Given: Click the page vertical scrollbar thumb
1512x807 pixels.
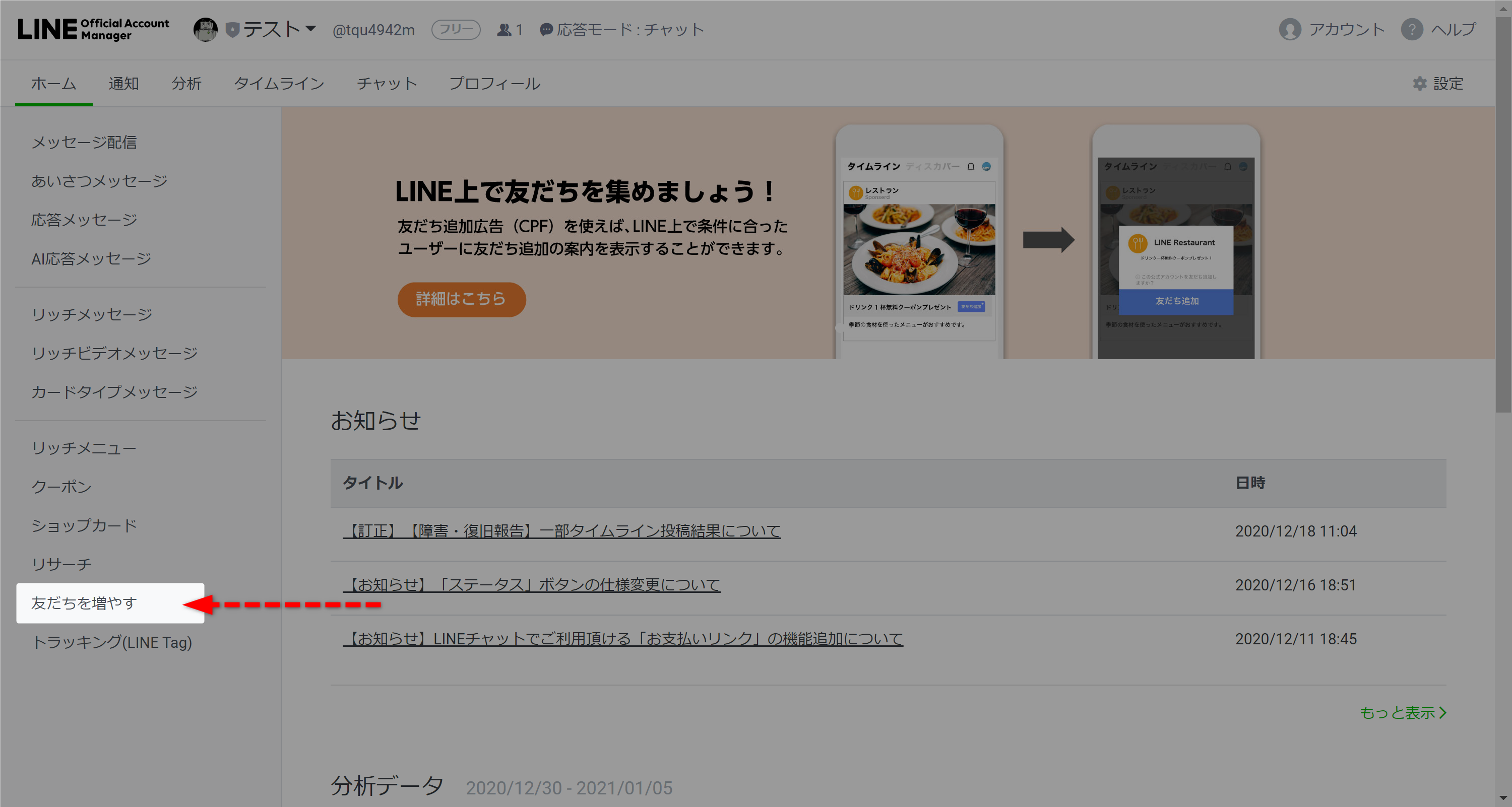Looking at the screenshot, I should 1503,214.
